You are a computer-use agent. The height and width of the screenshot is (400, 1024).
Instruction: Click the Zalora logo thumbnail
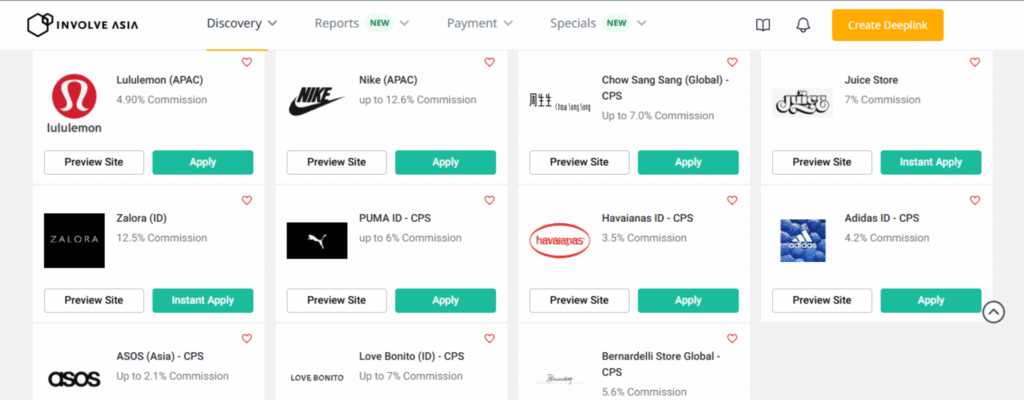(74, 240)
